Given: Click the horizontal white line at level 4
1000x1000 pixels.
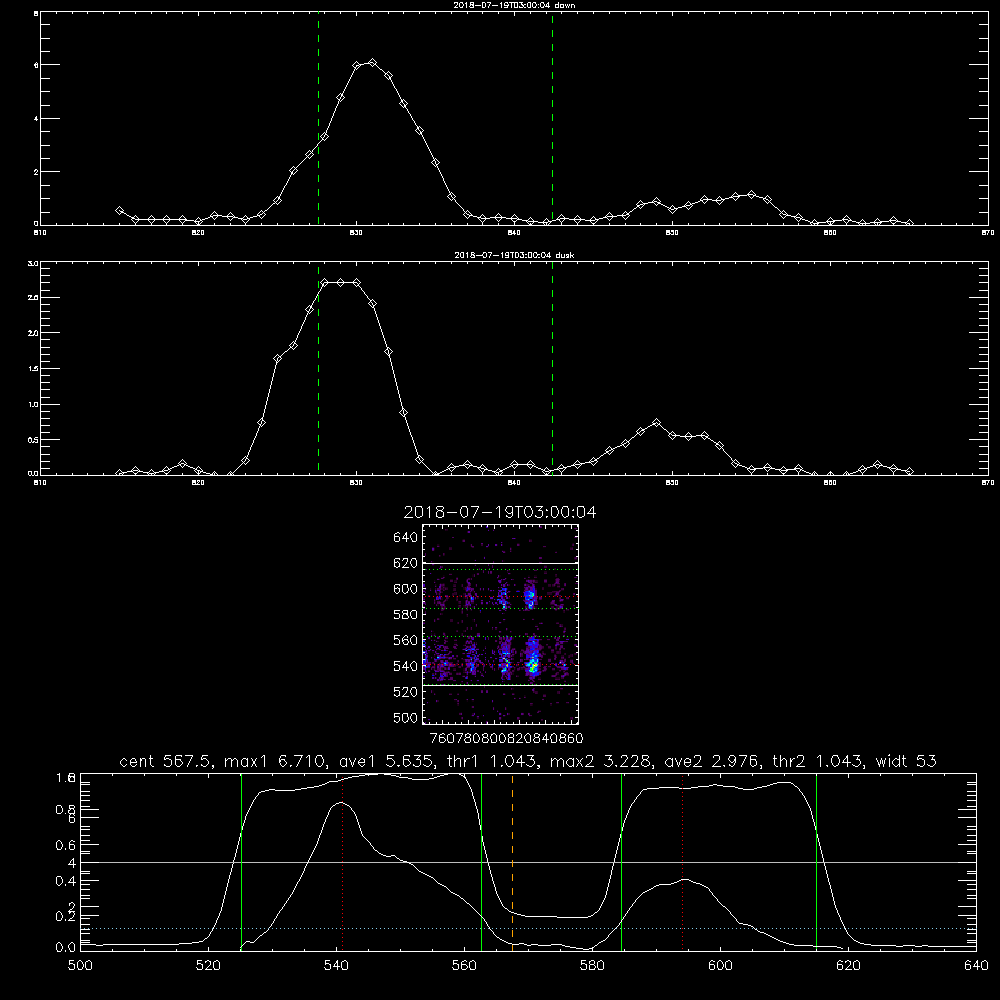Looking at the screenshot, I should [528, 862].
